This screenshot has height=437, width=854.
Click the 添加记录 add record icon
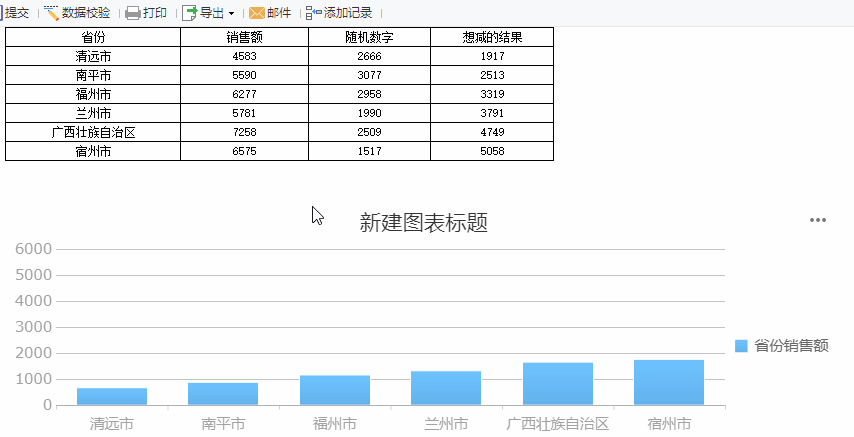[x=314, y=13]
